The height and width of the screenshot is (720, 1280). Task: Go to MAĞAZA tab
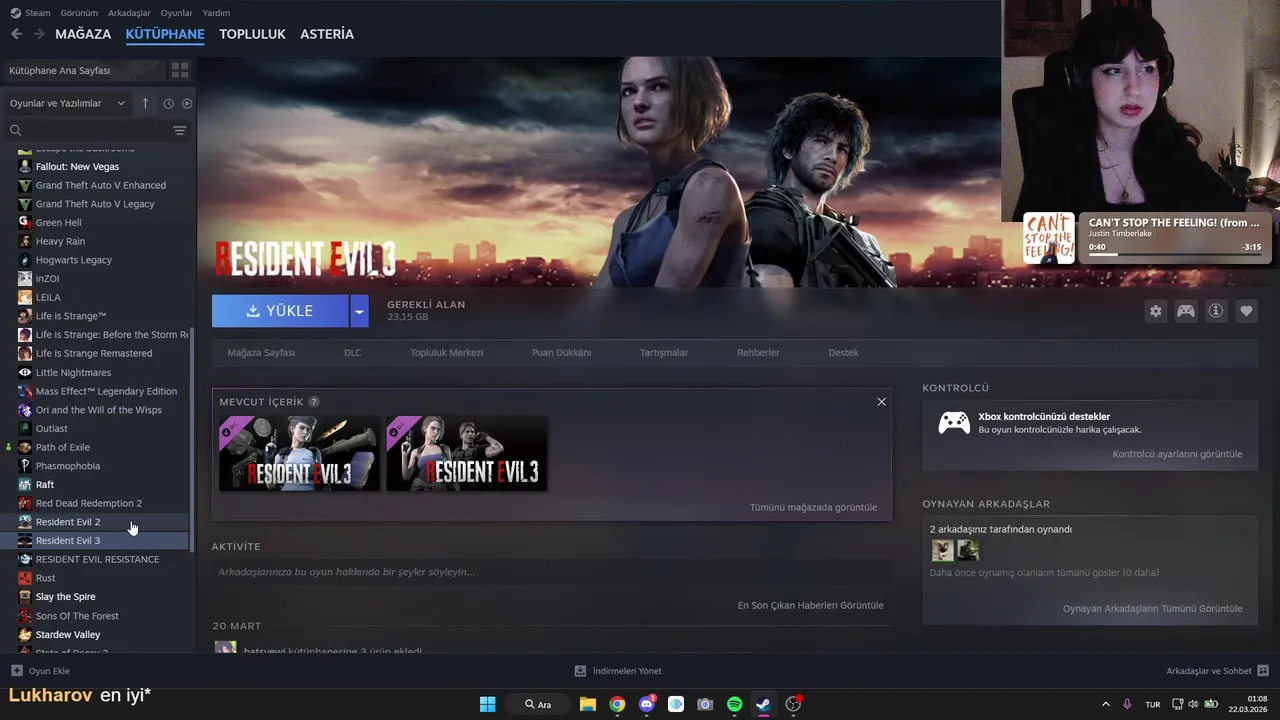(83, 34)
